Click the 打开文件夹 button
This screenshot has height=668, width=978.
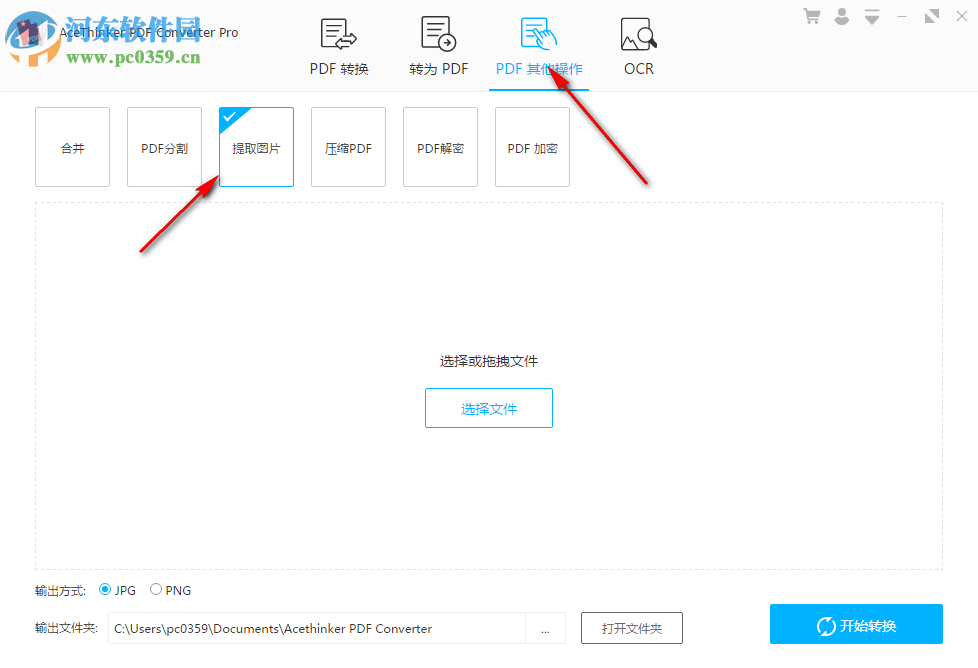pos(632,628)
